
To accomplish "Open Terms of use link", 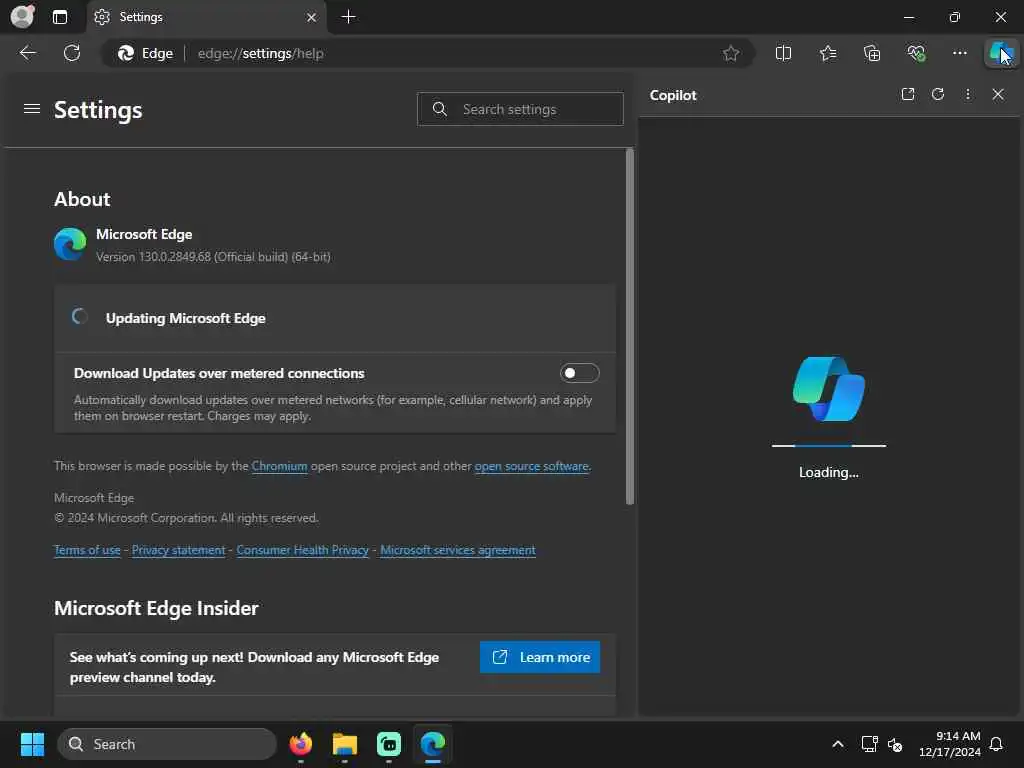I will pyautogui.click(x=87, y=550).
